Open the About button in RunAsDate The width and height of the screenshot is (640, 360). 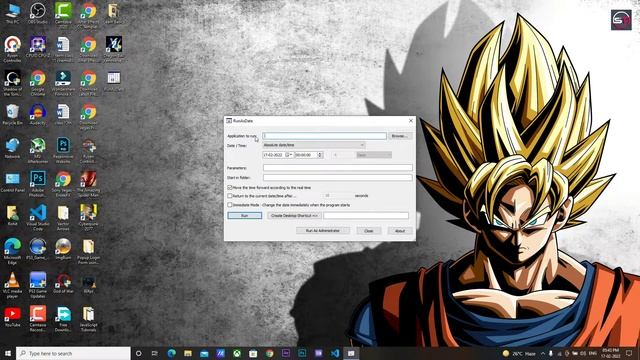(400, 231)
